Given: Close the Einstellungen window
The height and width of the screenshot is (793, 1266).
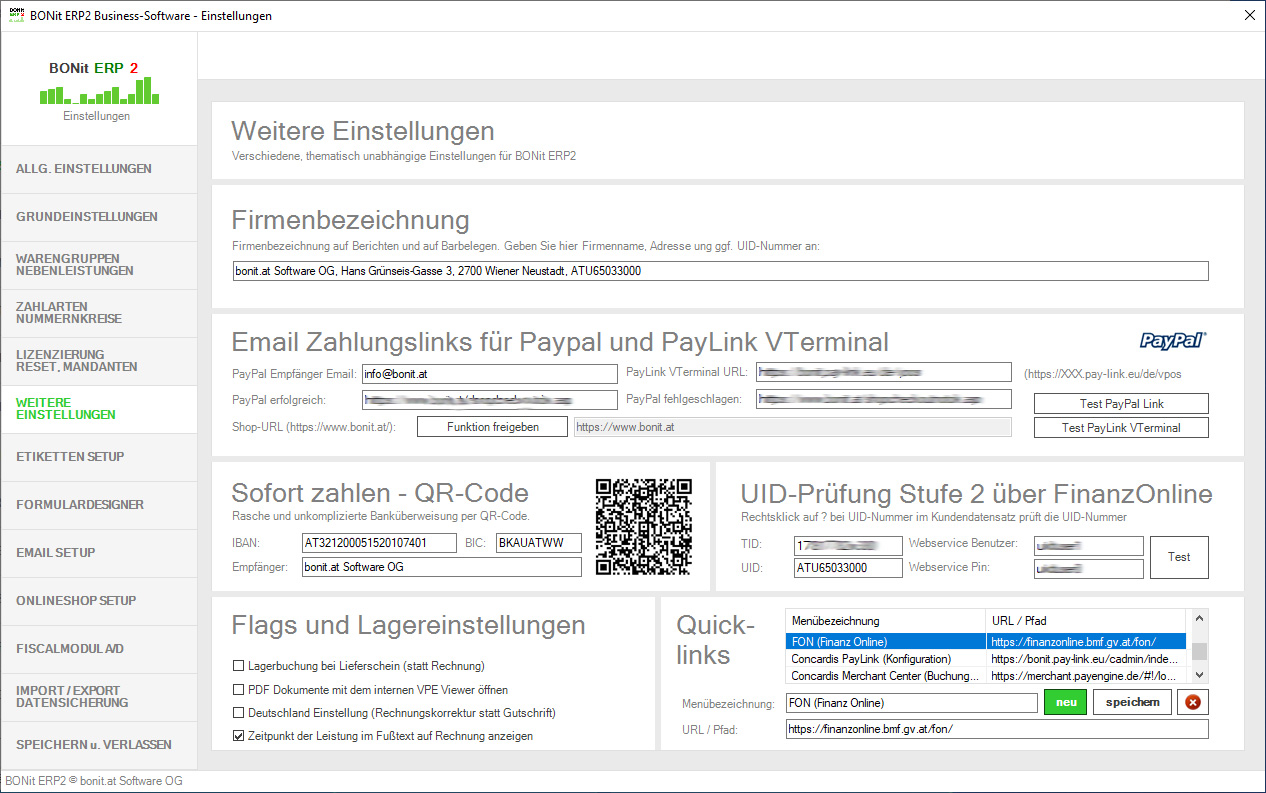Looking at the screenshot, I should pos(1250,15).
